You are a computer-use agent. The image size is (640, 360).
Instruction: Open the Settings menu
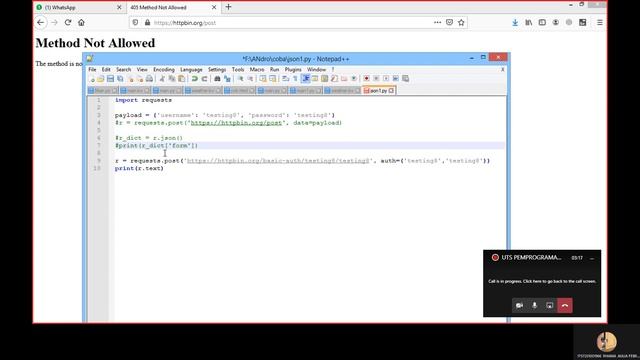[x=217, y=70]
